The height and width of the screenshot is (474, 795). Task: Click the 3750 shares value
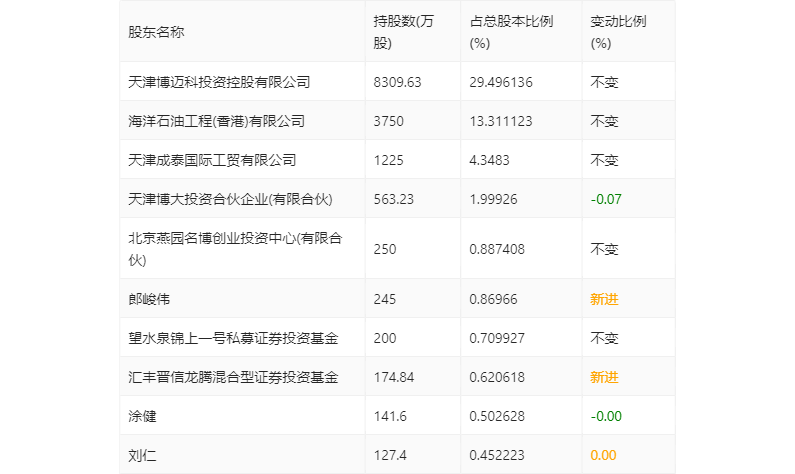389,121
